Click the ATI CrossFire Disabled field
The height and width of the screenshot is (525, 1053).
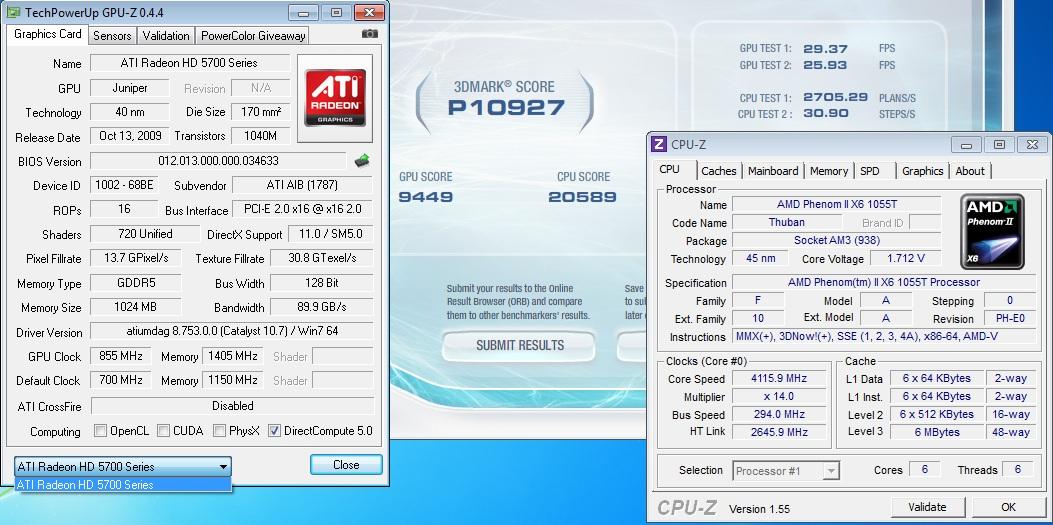(232, 406)
